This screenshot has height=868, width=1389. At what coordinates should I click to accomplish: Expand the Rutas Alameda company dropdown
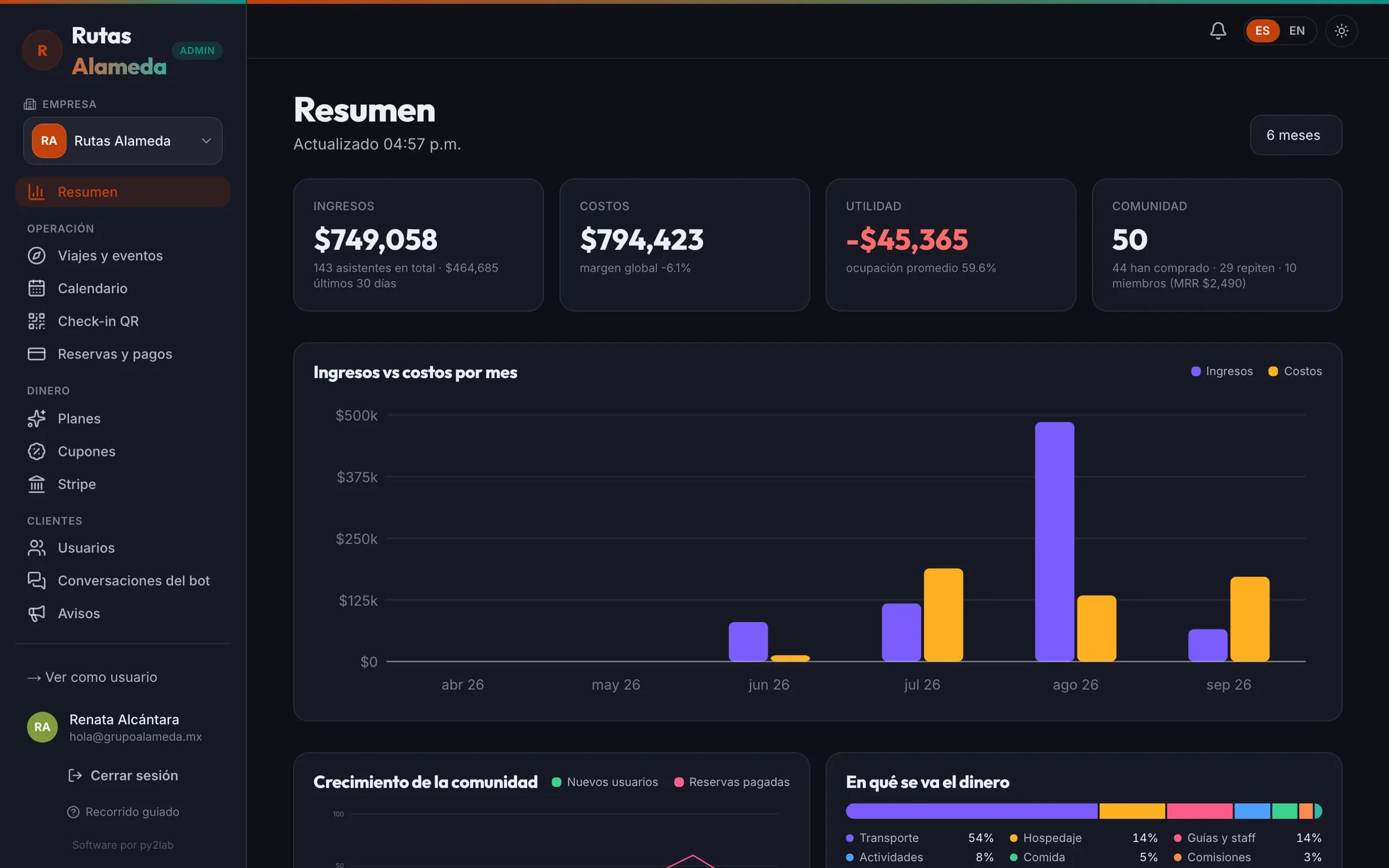(123, 141)
